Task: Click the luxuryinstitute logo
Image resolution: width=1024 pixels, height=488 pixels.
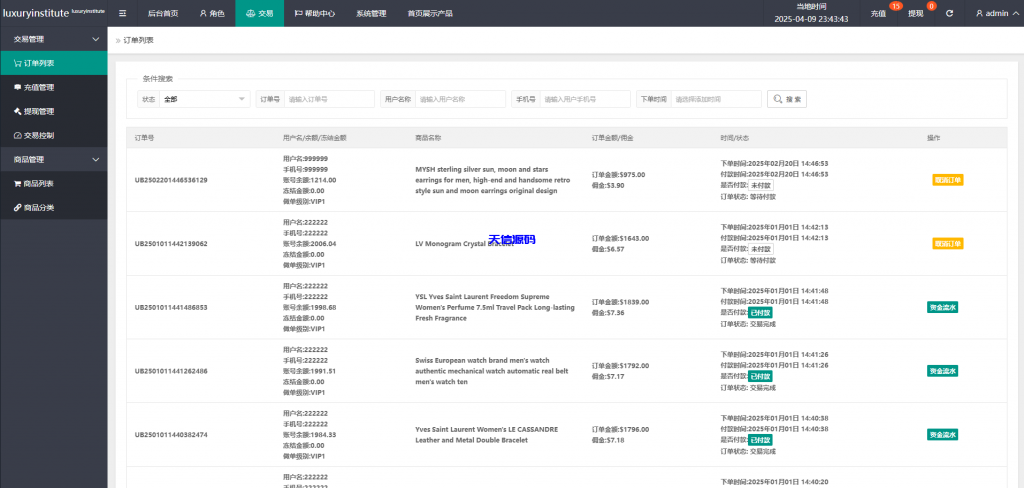Action: tap(54, 13)
